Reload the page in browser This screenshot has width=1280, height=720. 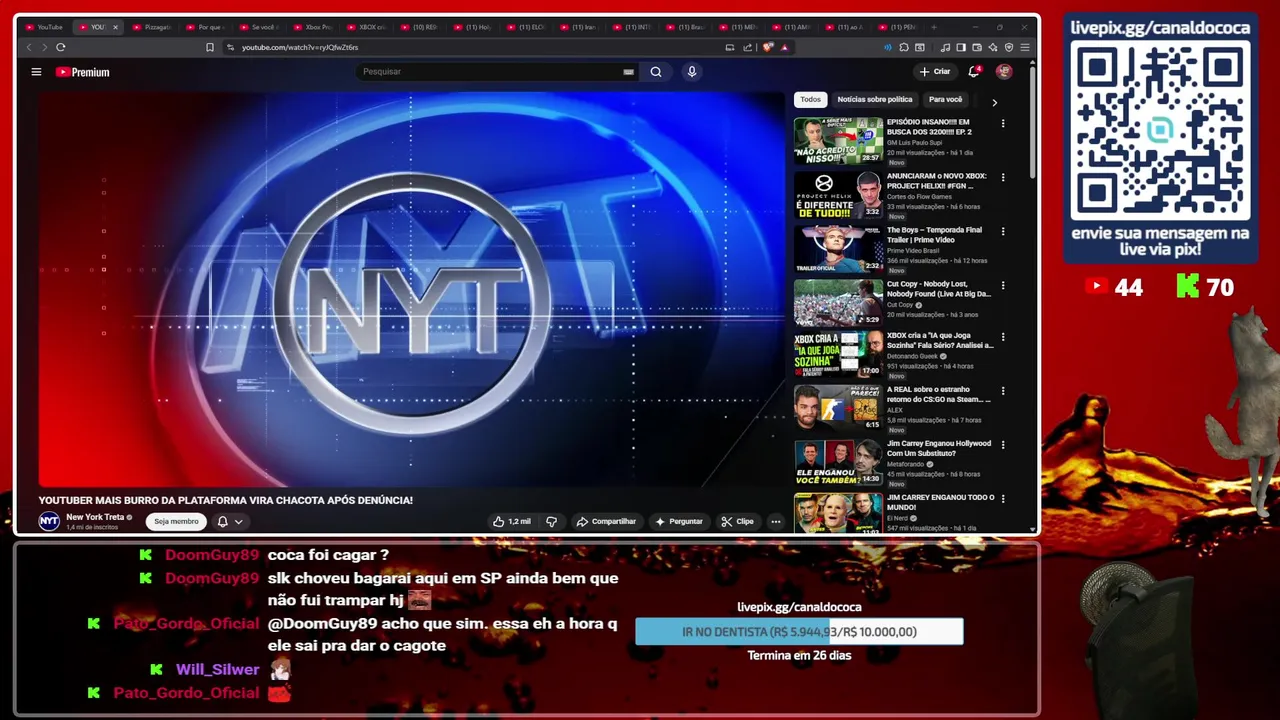click(61, 47)
